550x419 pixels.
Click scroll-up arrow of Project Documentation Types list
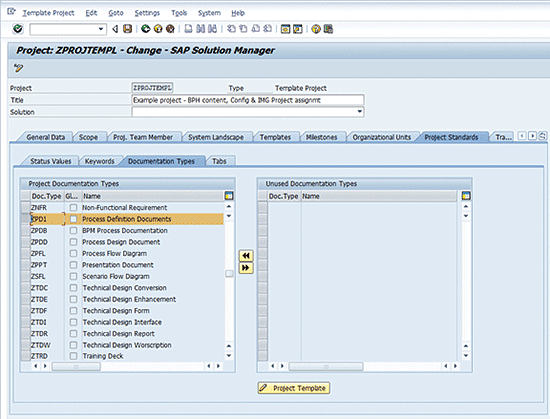229,207
